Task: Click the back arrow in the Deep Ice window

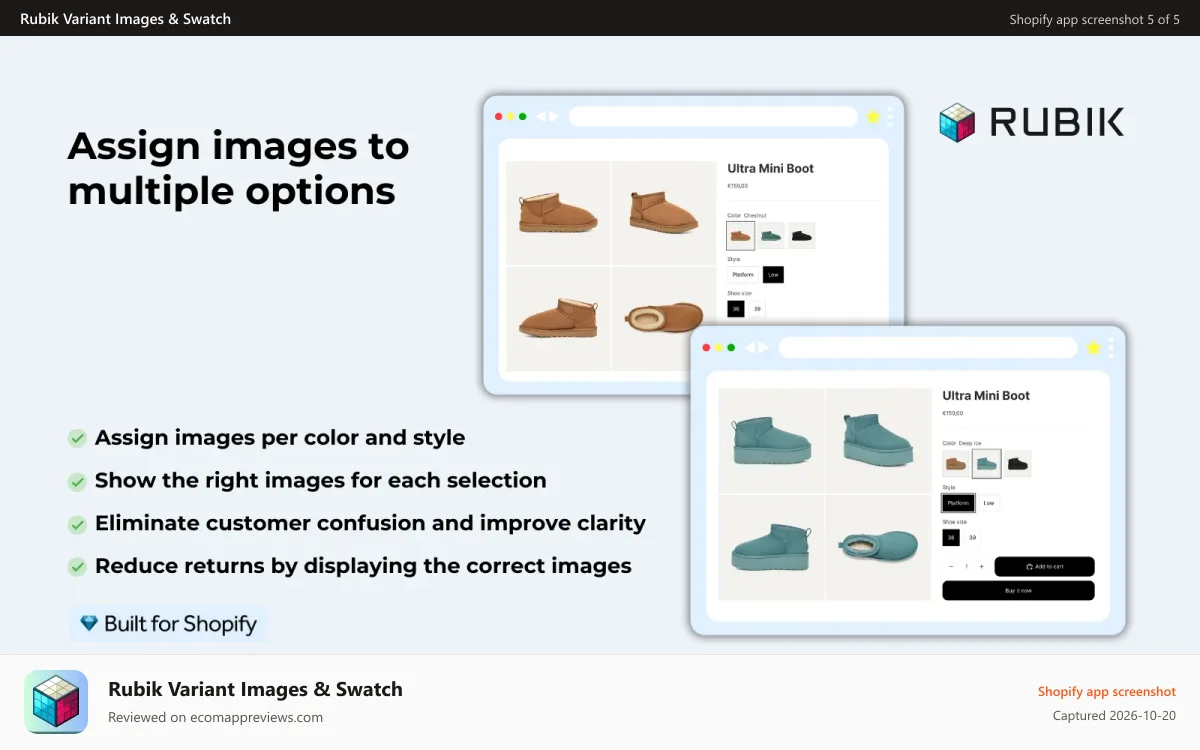Action: [750, 348]
